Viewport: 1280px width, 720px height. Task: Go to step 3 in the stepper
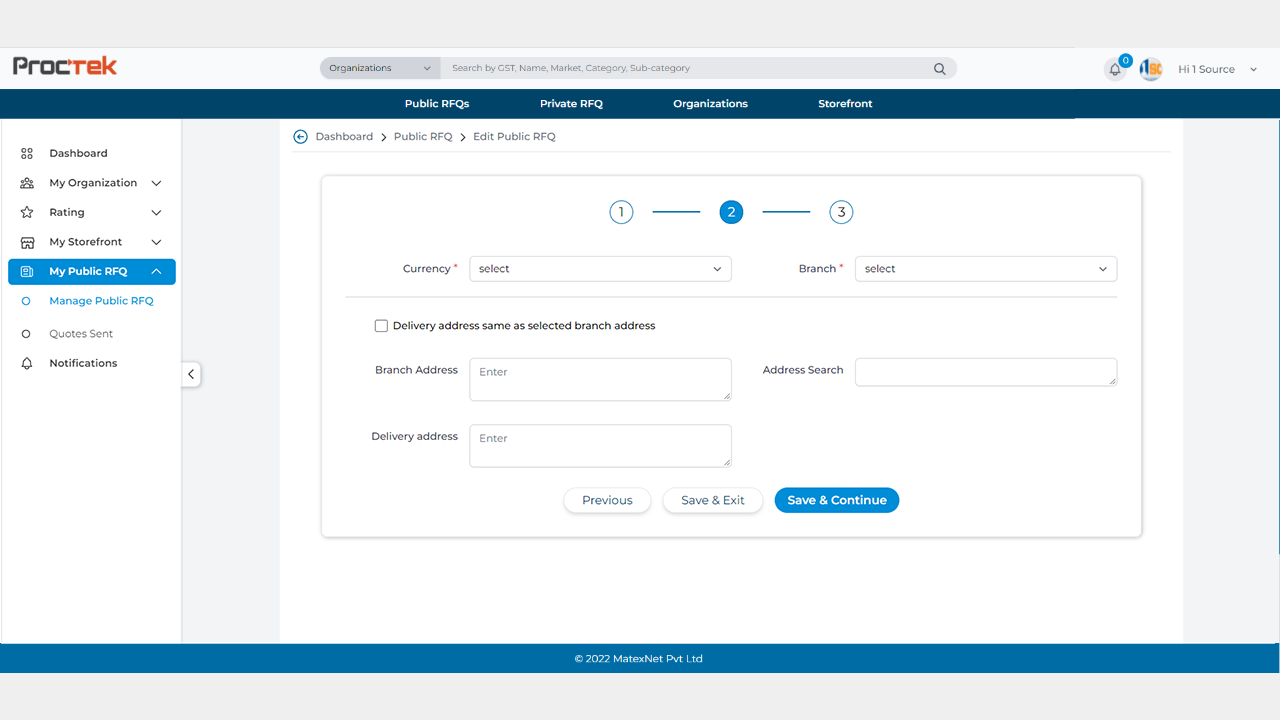click(841, 212)
